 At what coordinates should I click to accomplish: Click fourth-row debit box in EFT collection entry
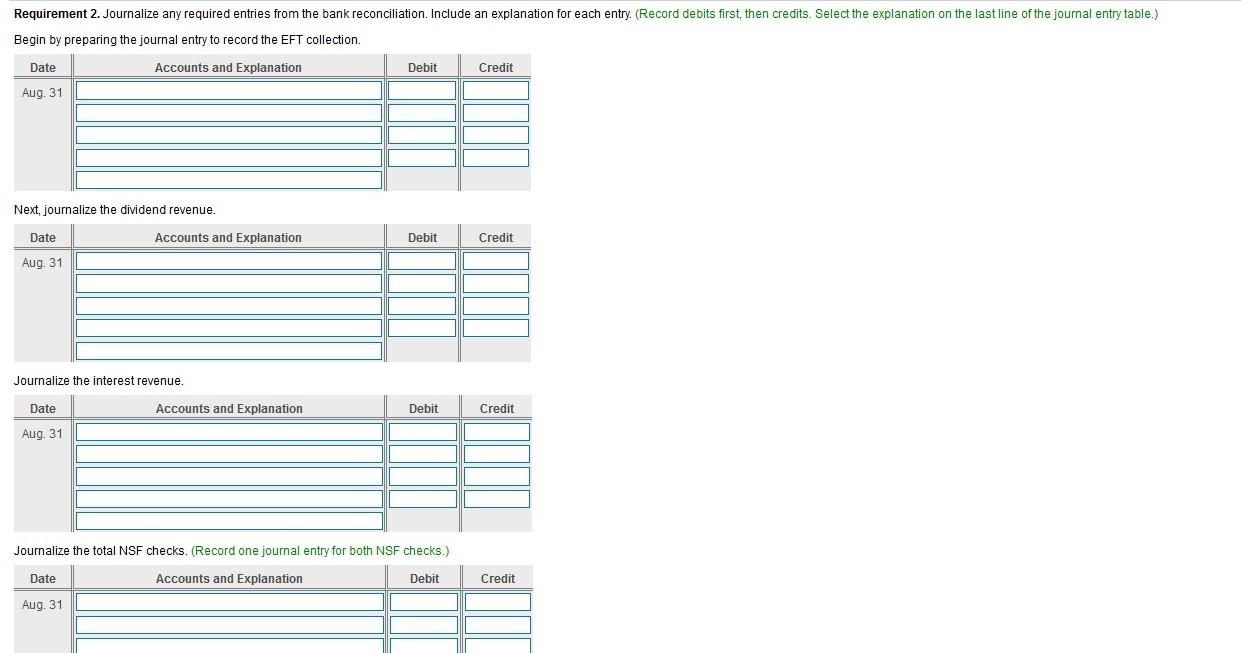422,157
